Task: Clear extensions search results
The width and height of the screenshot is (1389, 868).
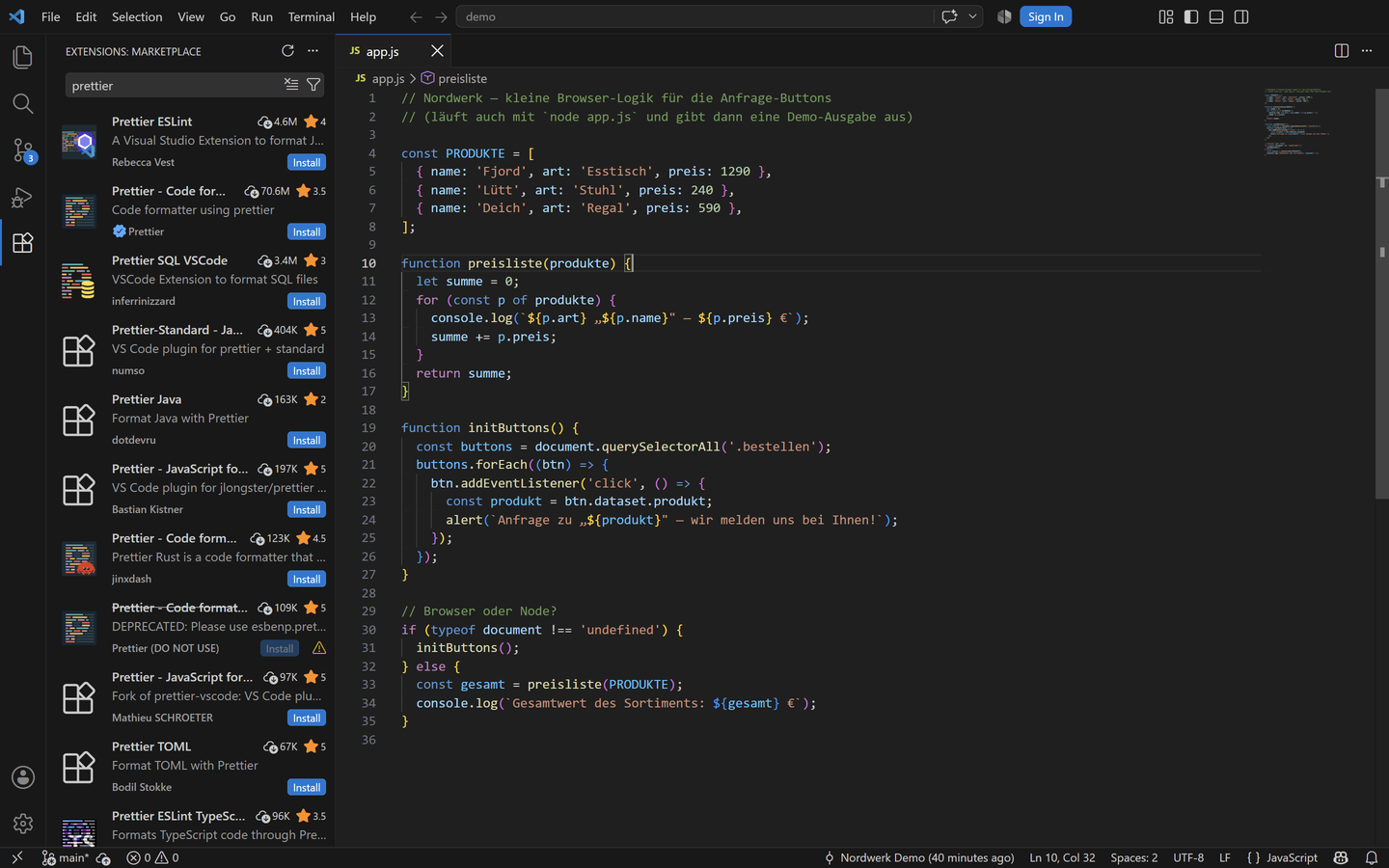Action: (291, 85)
